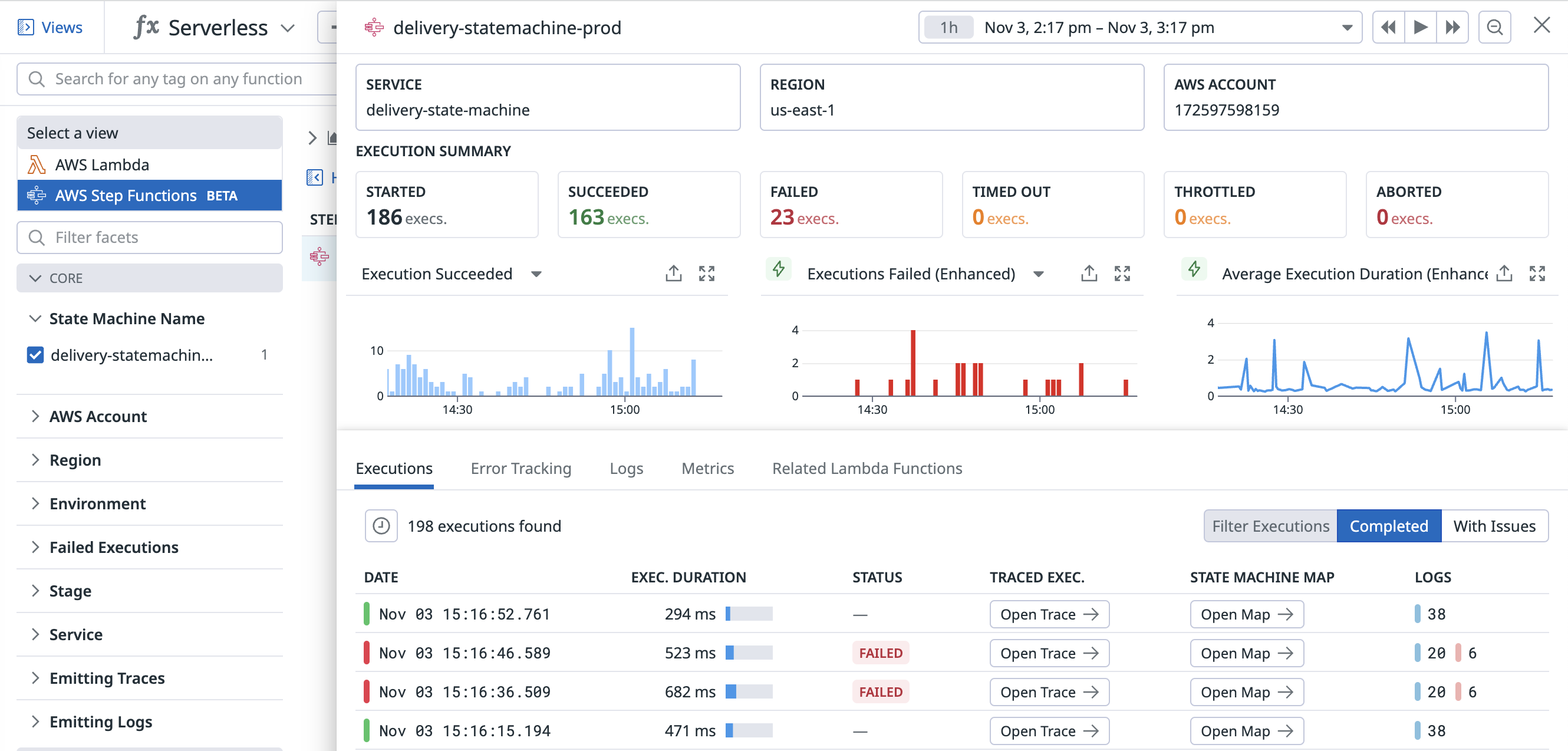The image size is (1568, 751).
Task: Click the Filter facets search field
Action: [x=150, y=238]
